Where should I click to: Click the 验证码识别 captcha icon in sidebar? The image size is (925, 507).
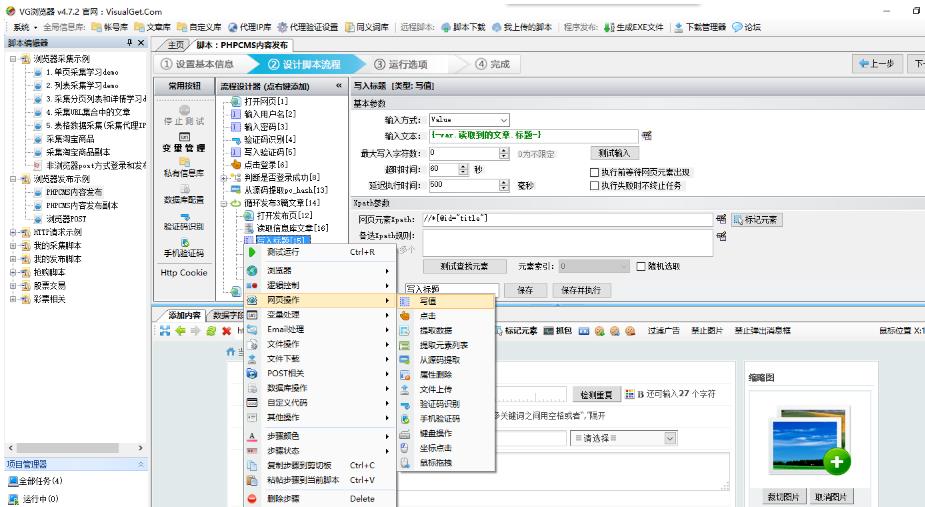pos(184,216)
